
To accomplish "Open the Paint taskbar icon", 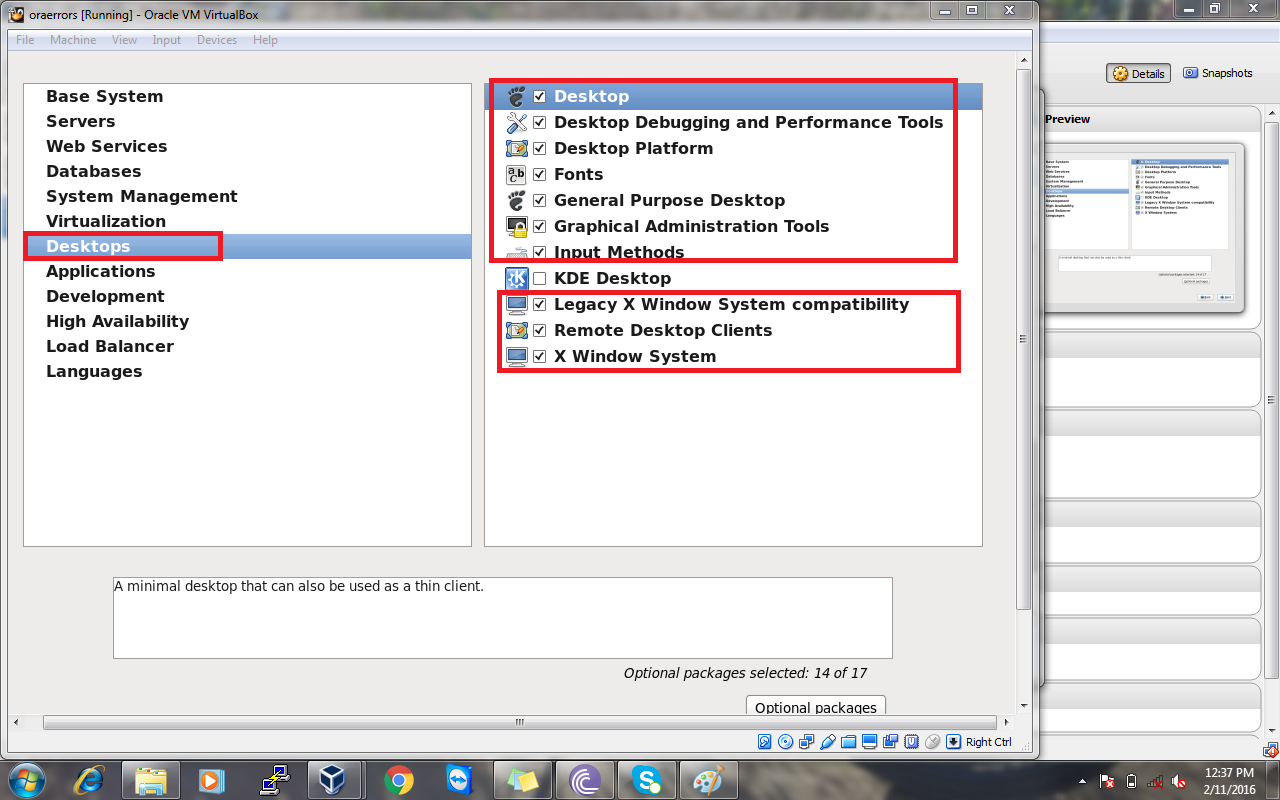I will point(709,779).
